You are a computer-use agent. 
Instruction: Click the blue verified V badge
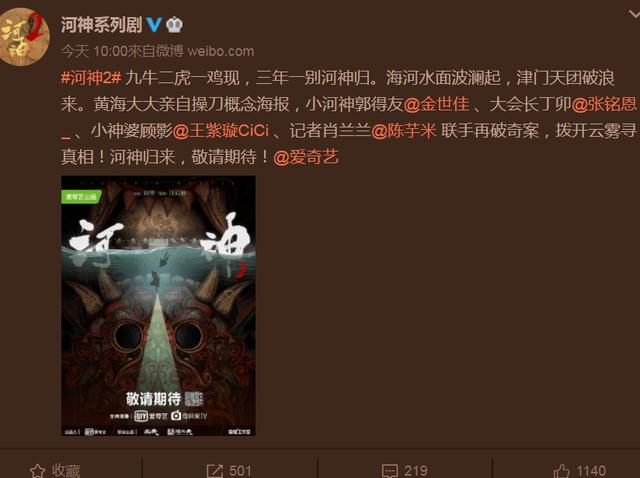[x=153, y=24]
